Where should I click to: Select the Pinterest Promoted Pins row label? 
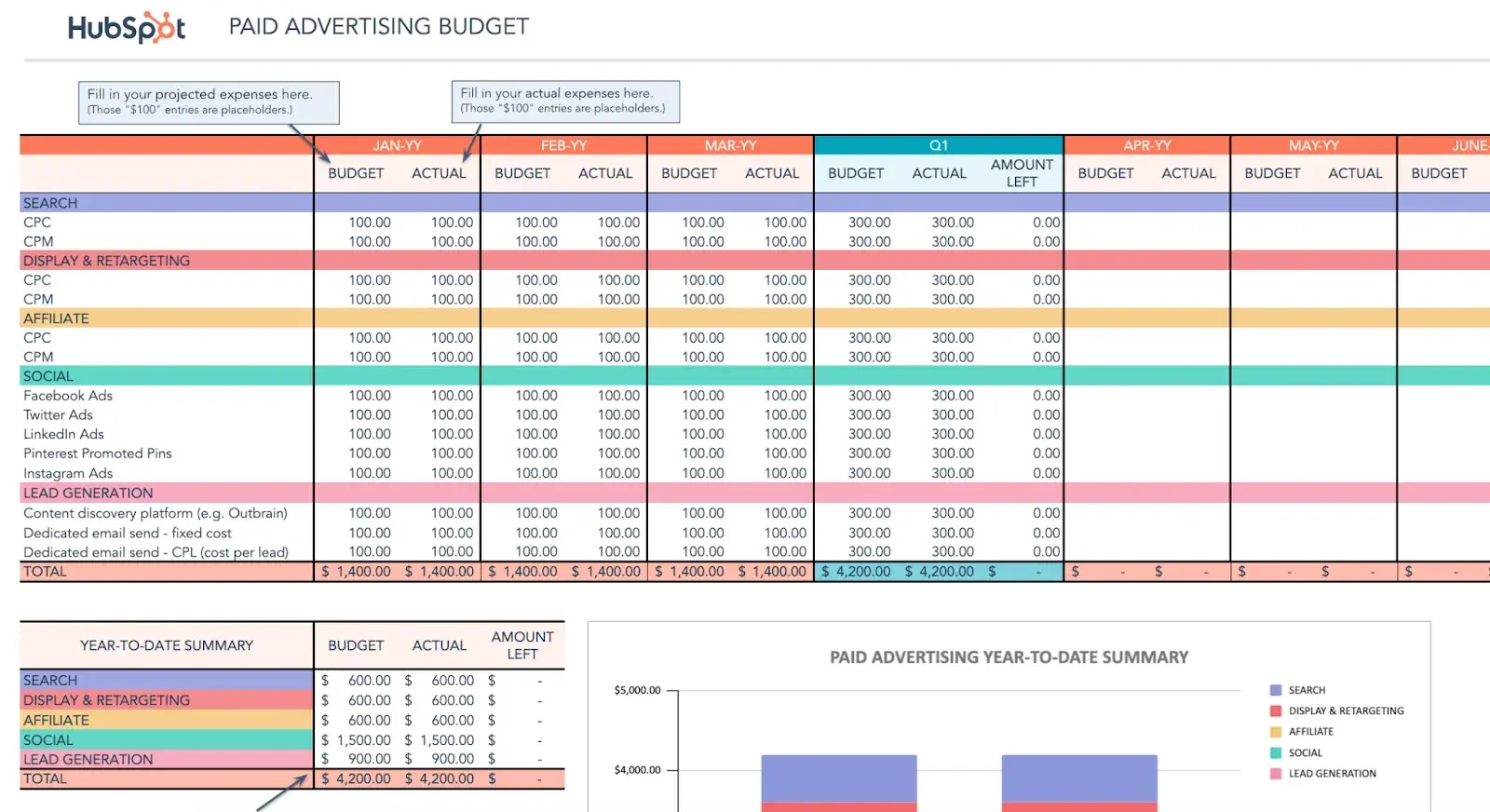coord(98,453)
